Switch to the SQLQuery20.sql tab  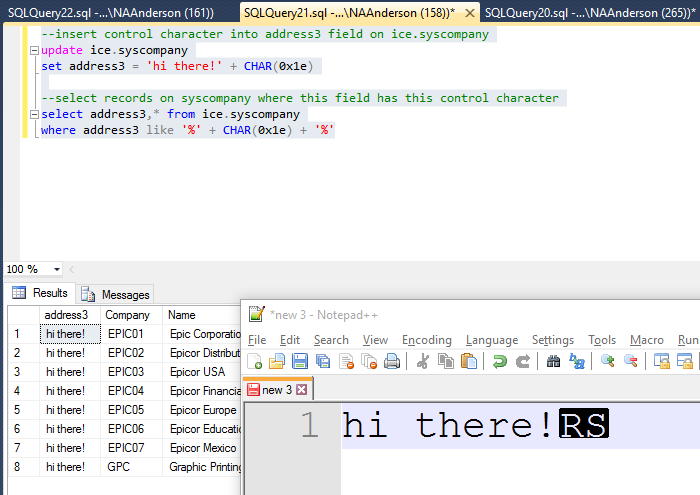pyautogui.click(x=590, y=13)
